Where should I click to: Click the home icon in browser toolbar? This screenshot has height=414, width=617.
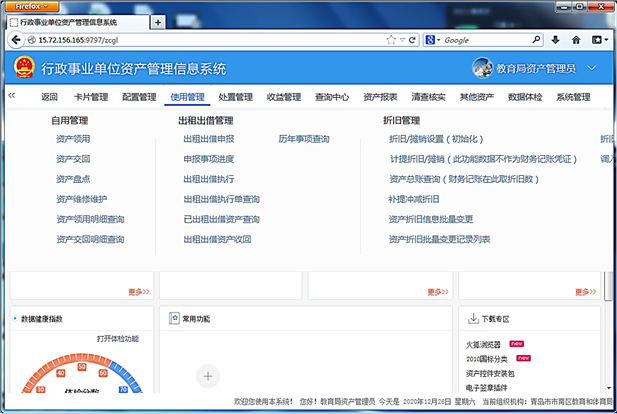coord(576,40)
